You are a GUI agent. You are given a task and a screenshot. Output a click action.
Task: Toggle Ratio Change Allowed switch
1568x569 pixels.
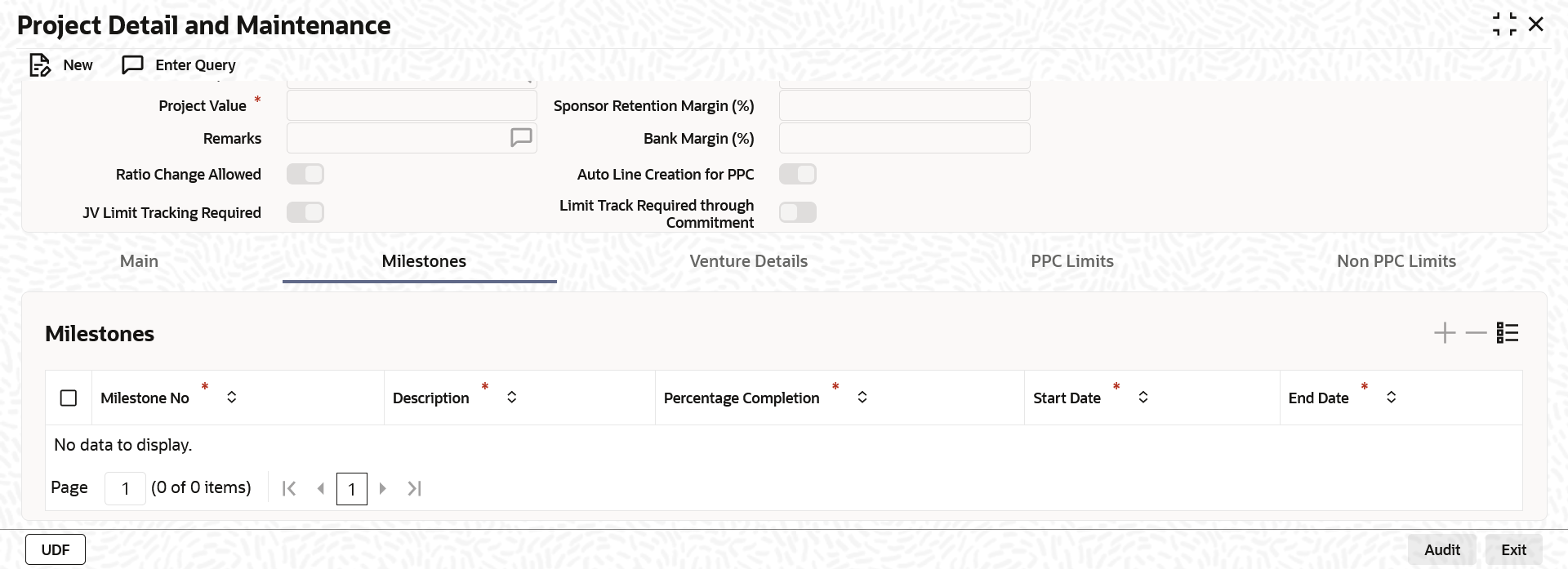[x=305, y=174]
